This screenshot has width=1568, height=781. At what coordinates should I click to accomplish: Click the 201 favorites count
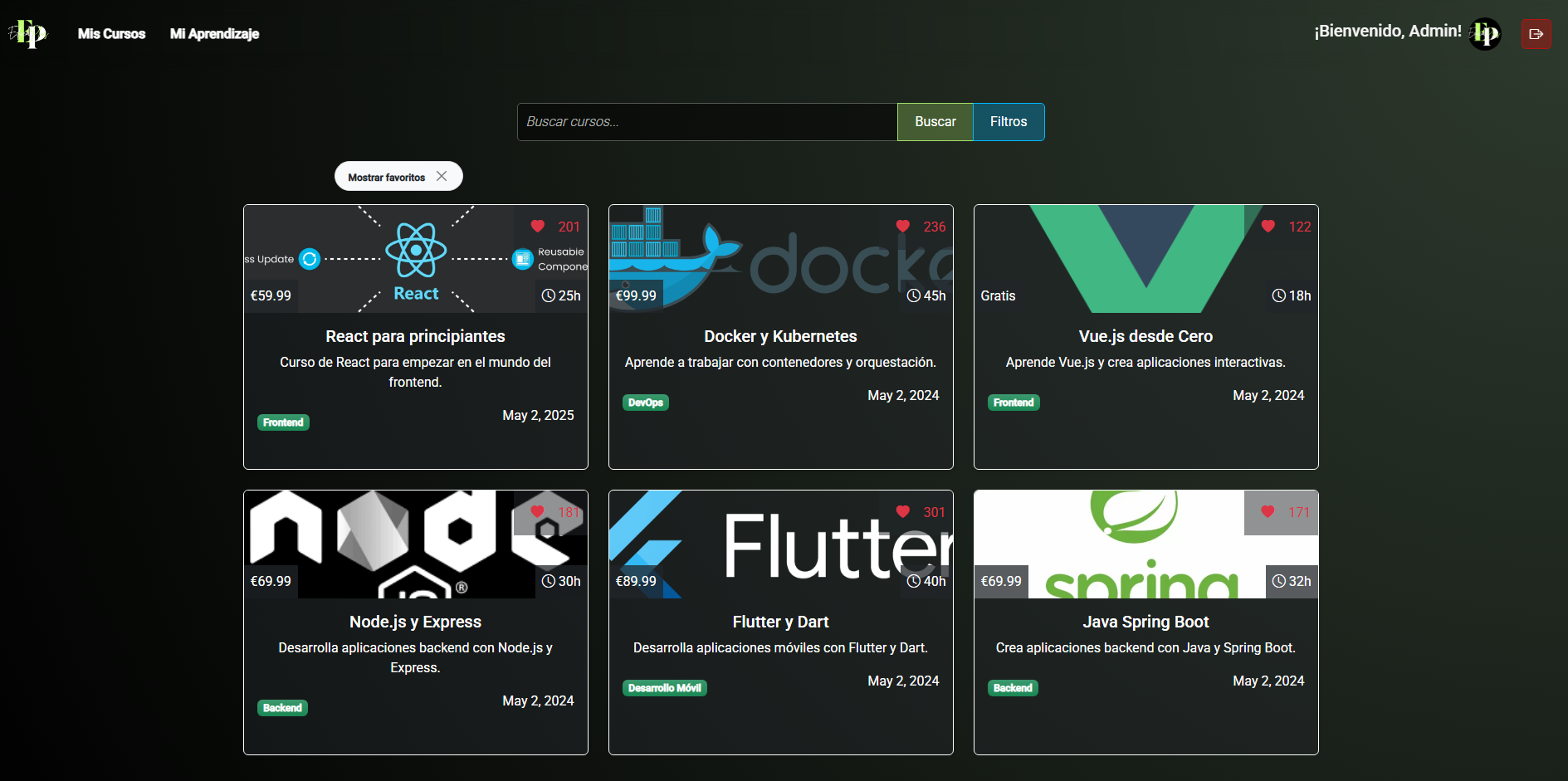[569, 227]
